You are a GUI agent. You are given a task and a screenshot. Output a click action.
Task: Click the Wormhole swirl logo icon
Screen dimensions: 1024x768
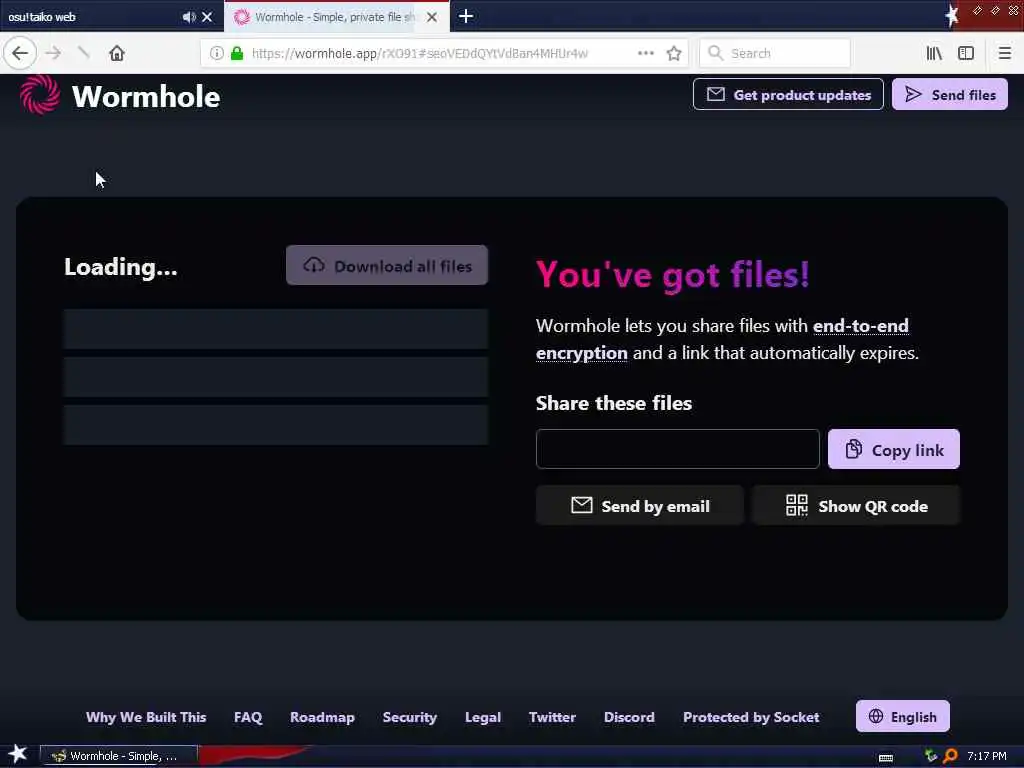coord(40,95)
